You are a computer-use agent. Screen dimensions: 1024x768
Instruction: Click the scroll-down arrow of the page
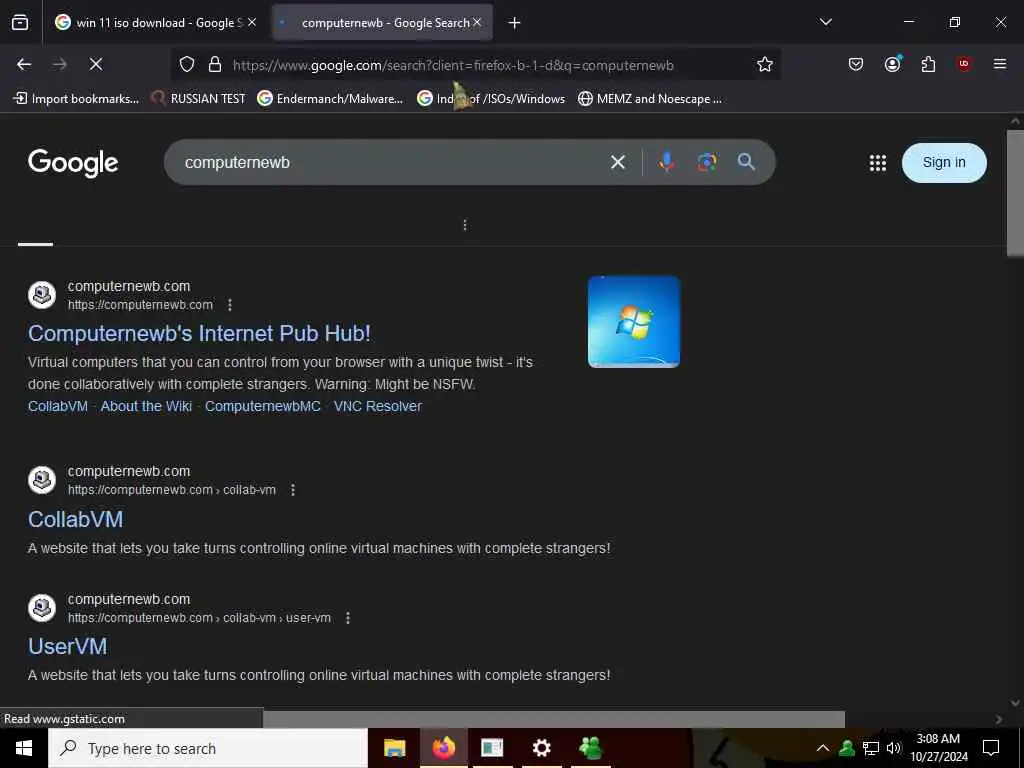click(x=1015, y=703)
